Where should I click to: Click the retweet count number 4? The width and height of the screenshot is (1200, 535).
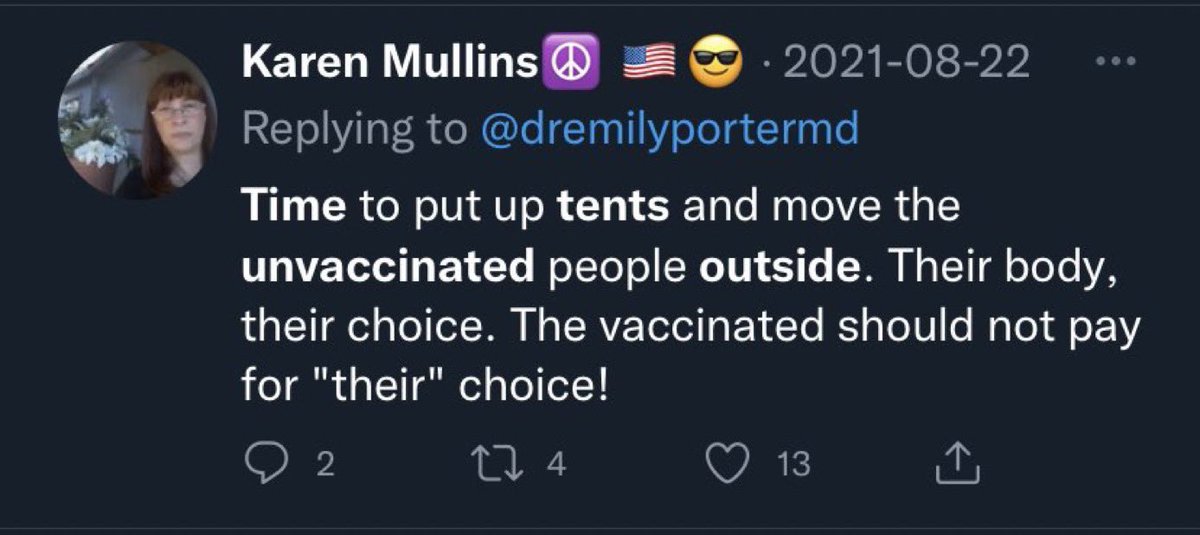tap(557, 464)
